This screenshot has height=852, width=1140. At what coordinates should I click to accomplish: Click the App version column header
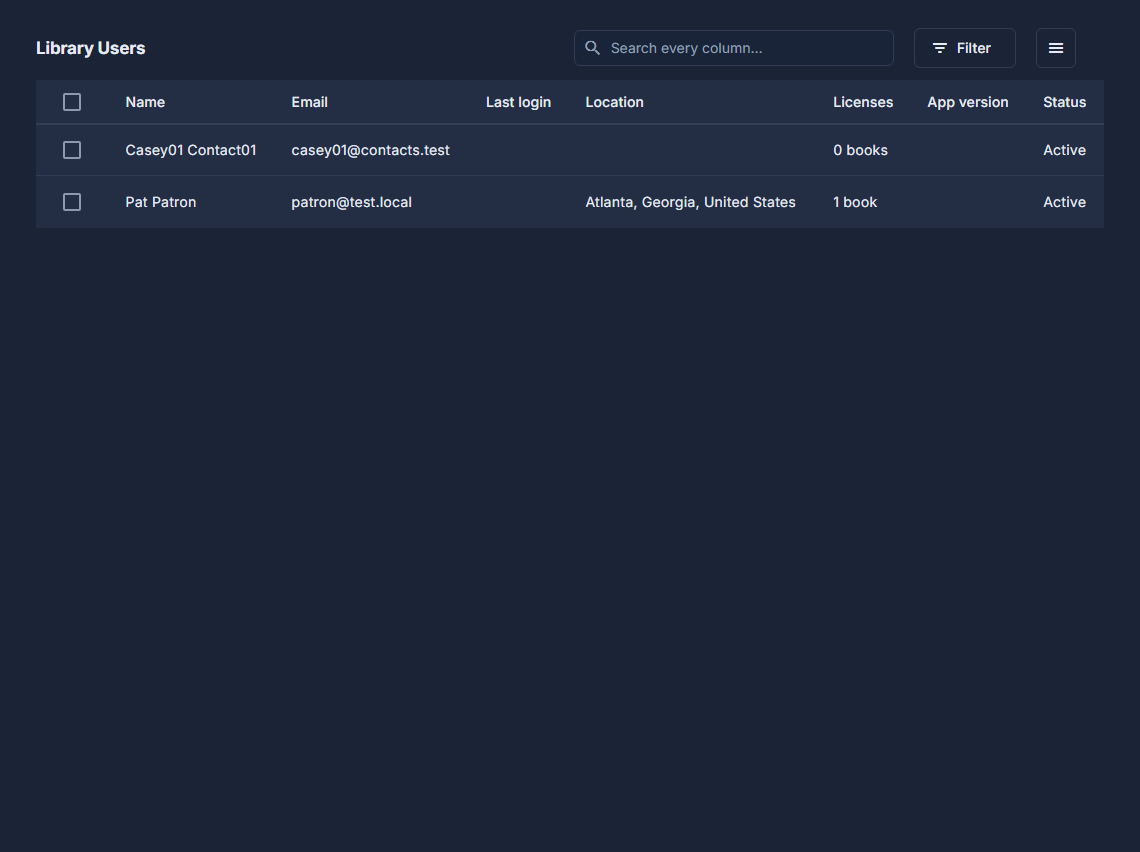click(x=968, y=103)
